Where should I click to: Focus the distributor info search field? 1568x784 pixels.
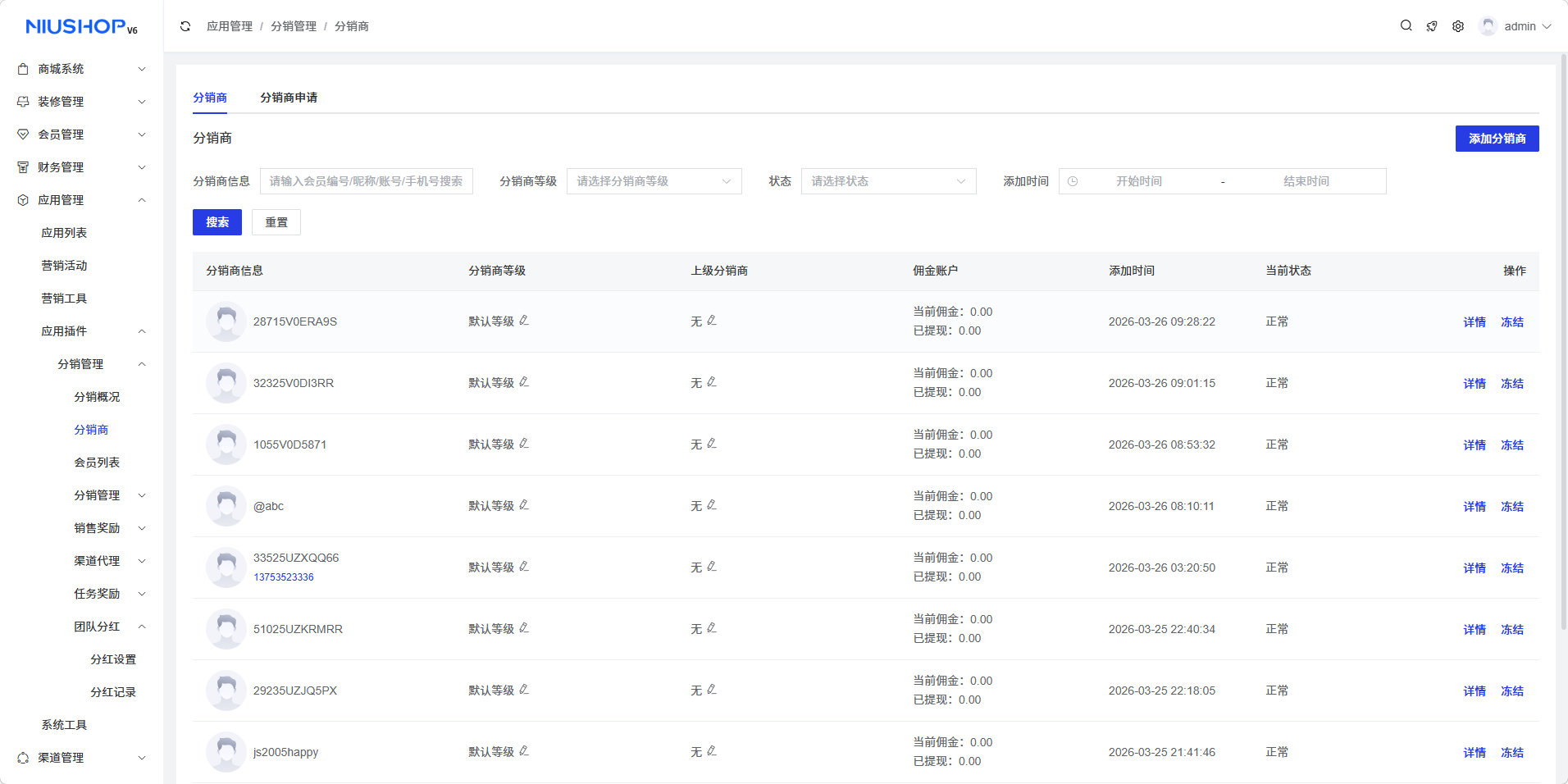(367, 181)
